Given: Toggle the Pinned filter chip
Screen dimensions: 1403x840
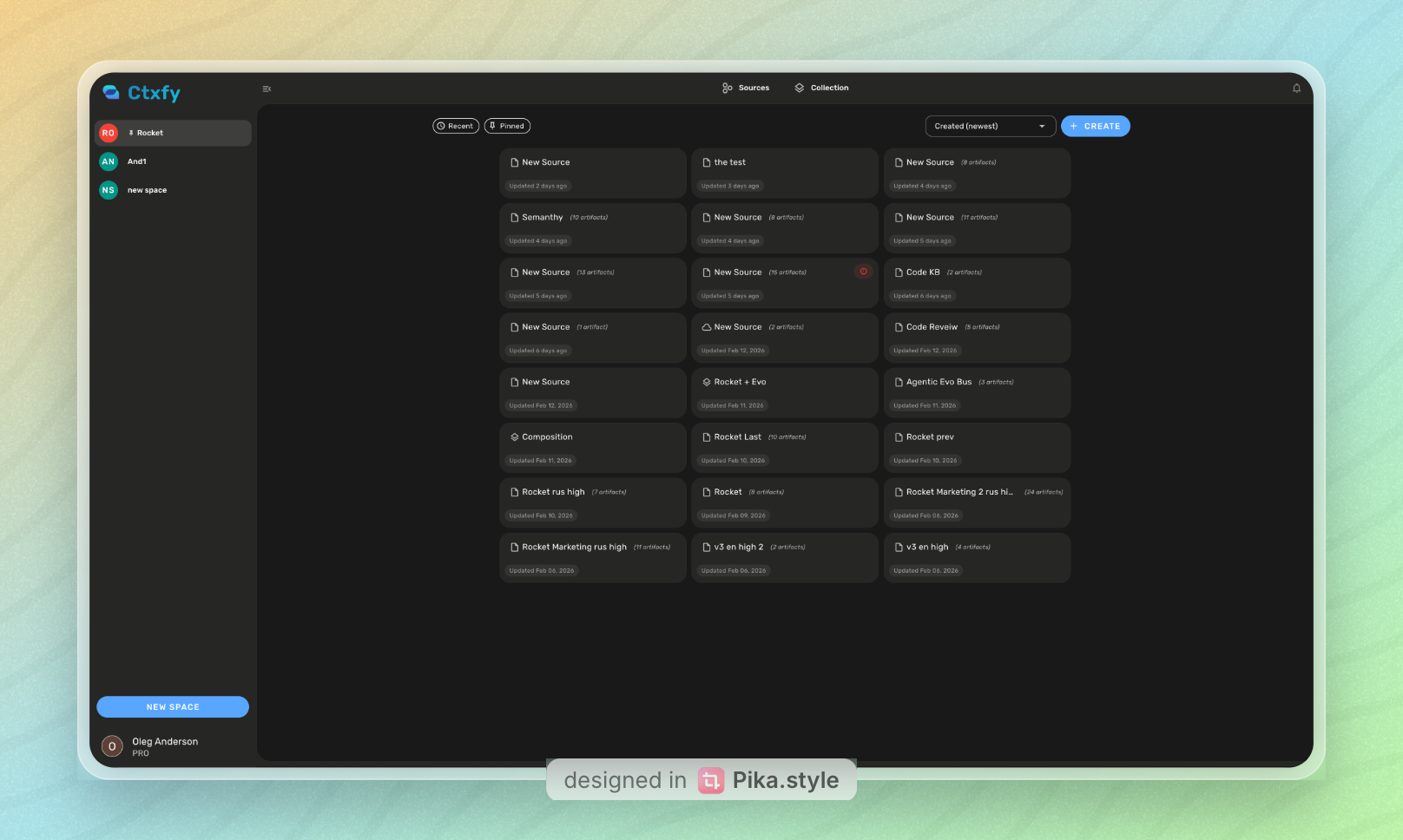Looking at the screenshot, I should tap(507, 126).
